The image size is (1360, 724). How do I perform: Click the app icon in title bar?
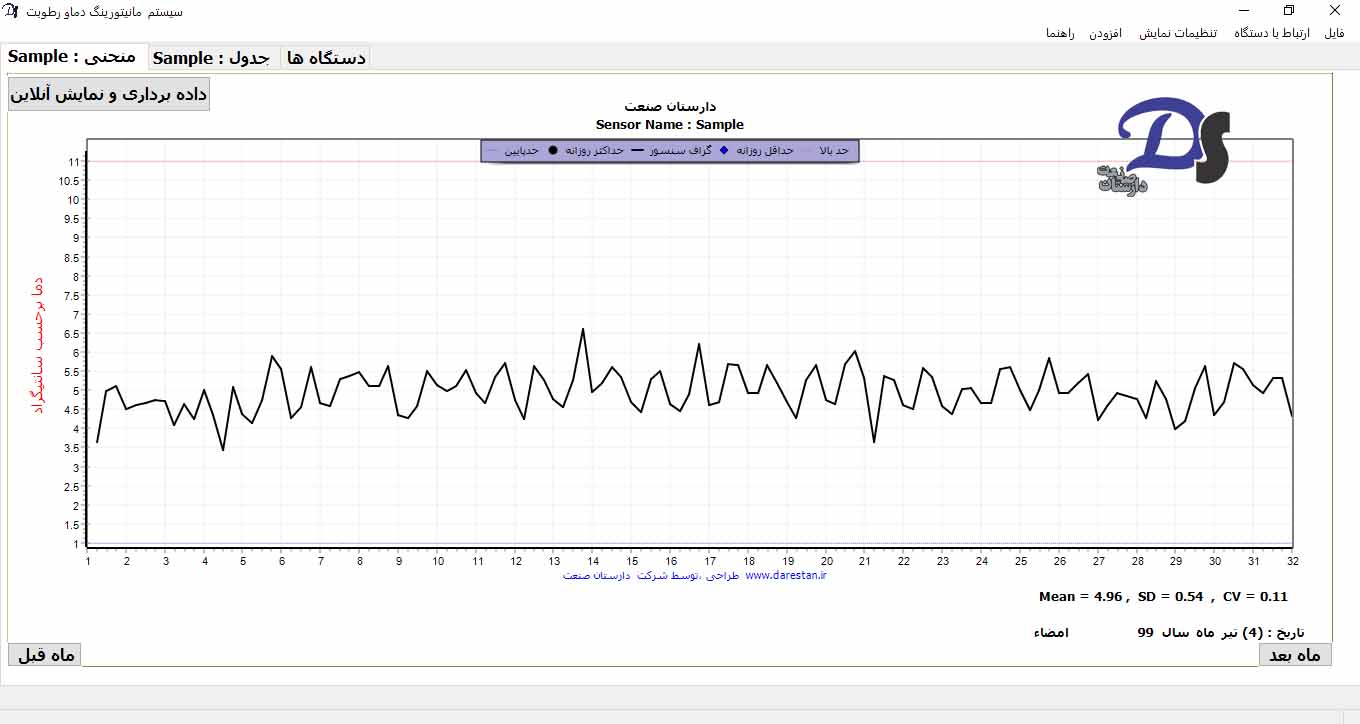pos(12,11)
